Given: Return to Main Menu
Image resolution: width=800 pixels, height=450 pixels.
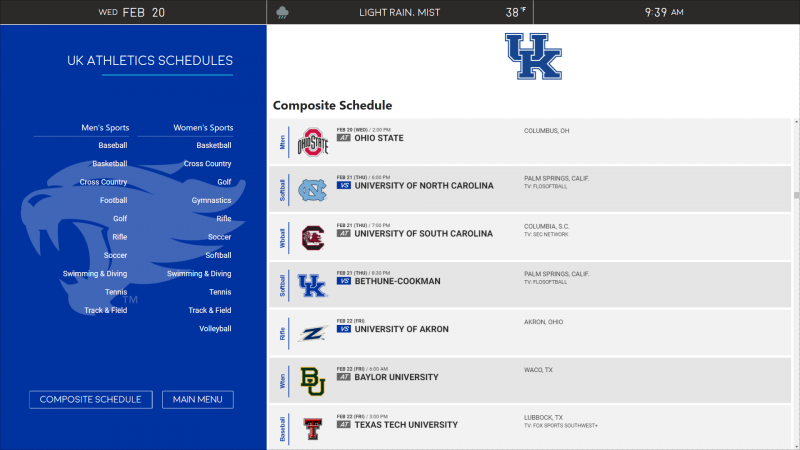Looking at the screenshot, I should pyautogui.click(x=198, y=399).
